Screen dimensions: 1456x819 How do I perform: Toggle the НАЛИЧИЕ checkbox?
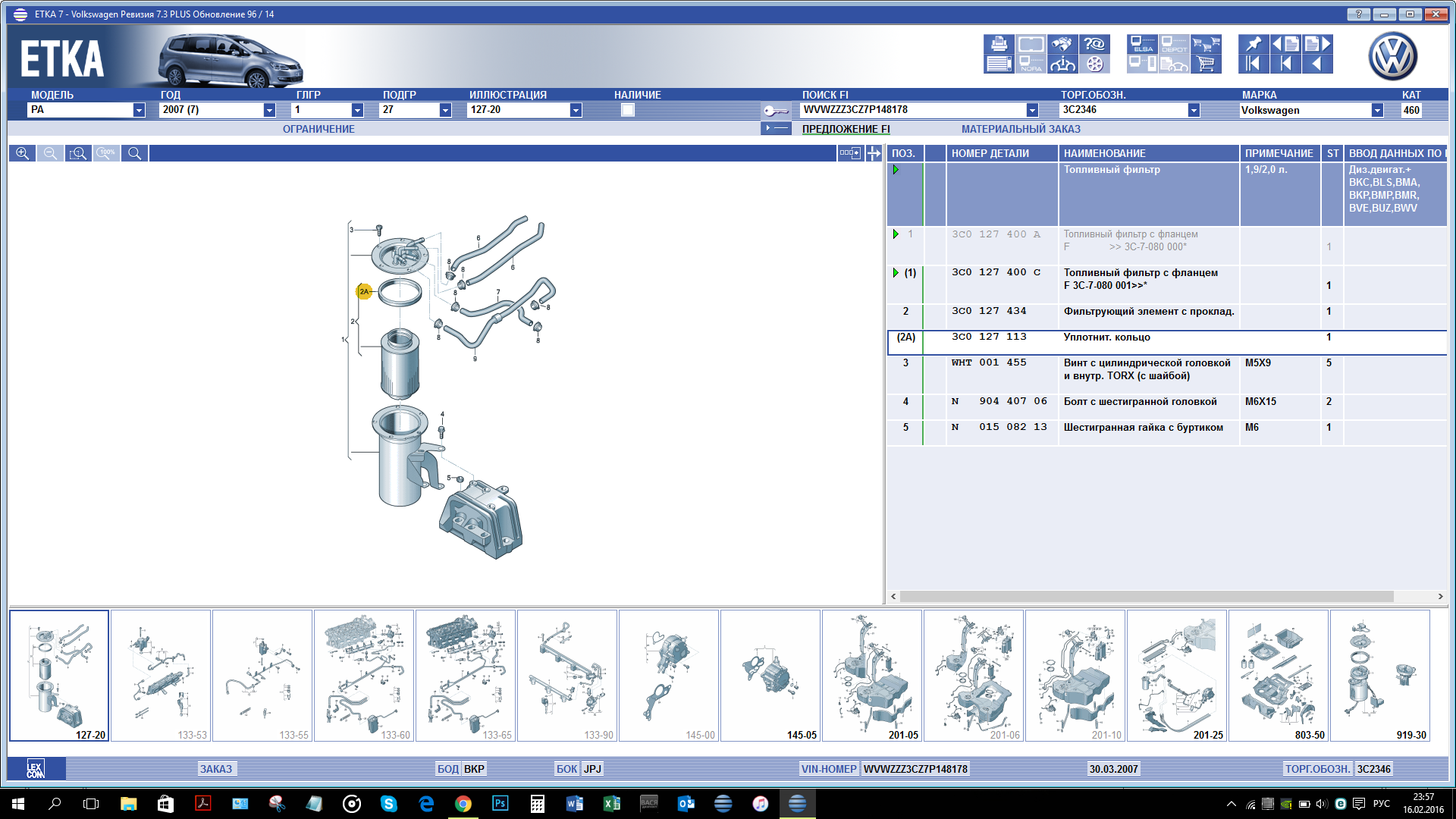pyautogui.click(x=627, y=110)
